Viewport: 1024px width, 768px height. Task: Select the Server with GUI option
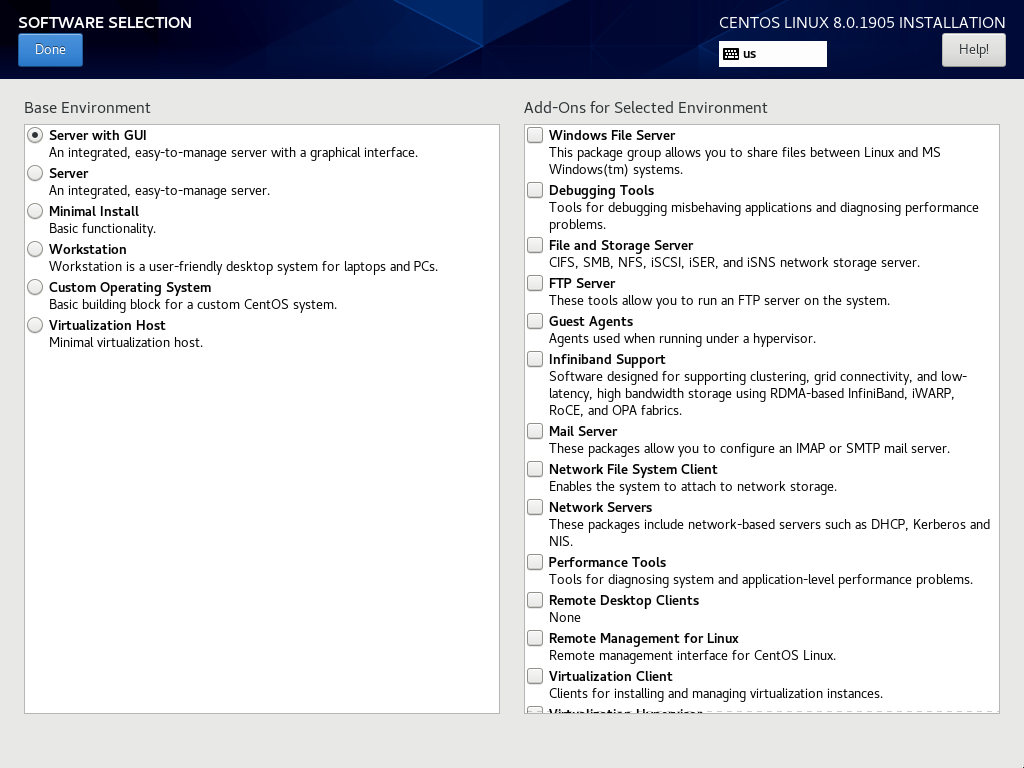pos(36,135)
